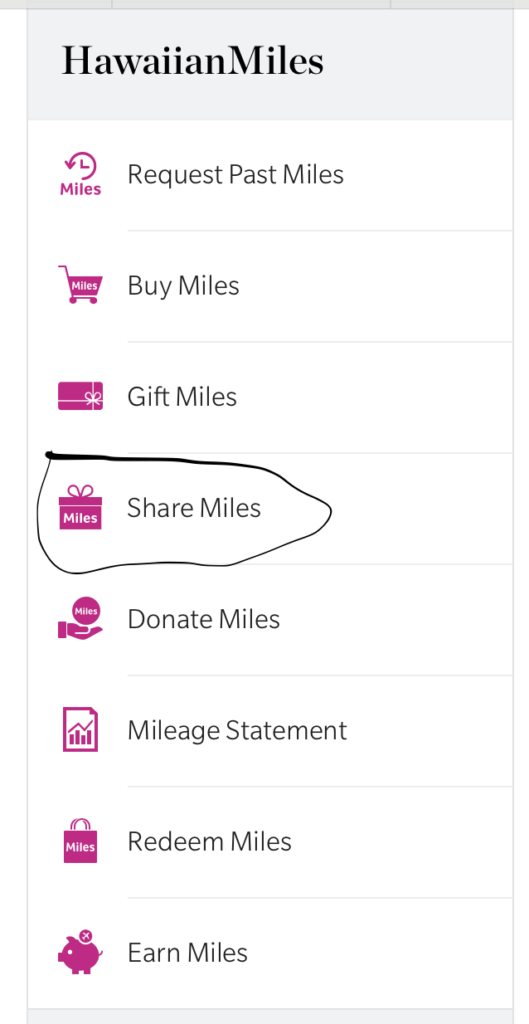Click the shopping bag Miles icon
This screenshot has width=529, height=1024.
coord(80,840)
